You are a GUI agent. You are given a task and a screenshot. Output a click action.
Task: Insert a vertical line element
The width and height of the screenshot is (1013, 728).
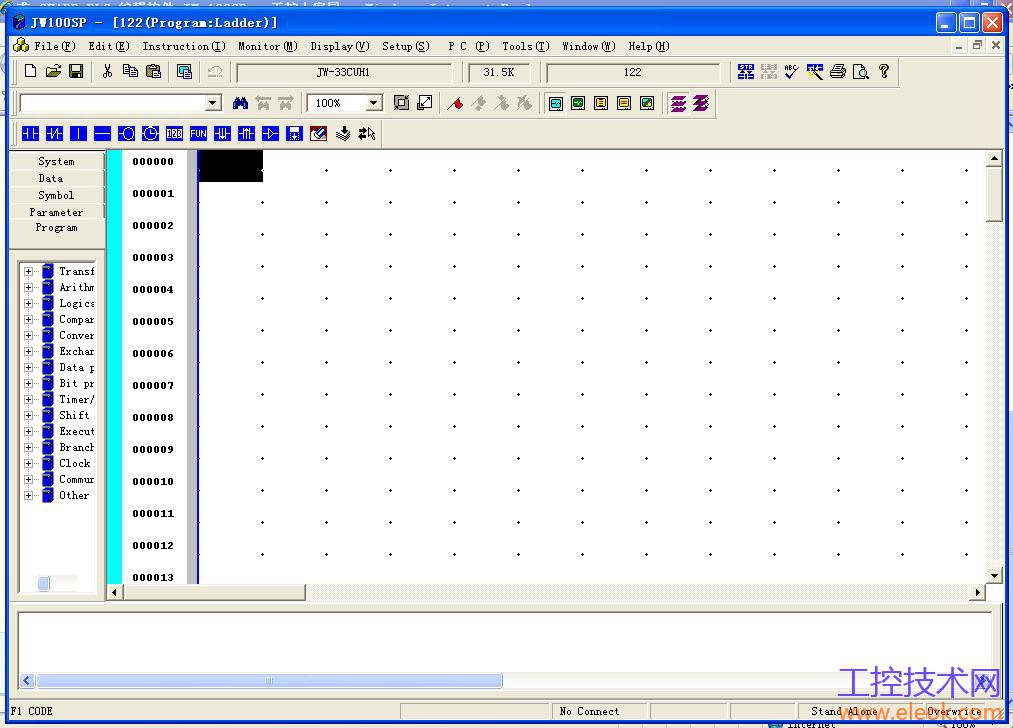coord(78,134)
